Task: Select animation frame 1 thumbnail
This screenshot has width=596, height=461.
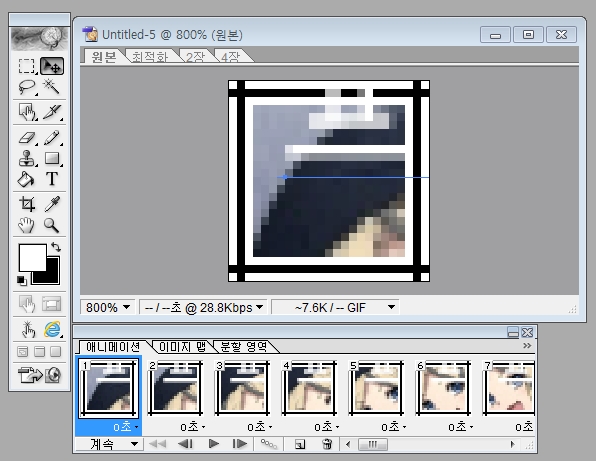Action: tap(108, 388)
